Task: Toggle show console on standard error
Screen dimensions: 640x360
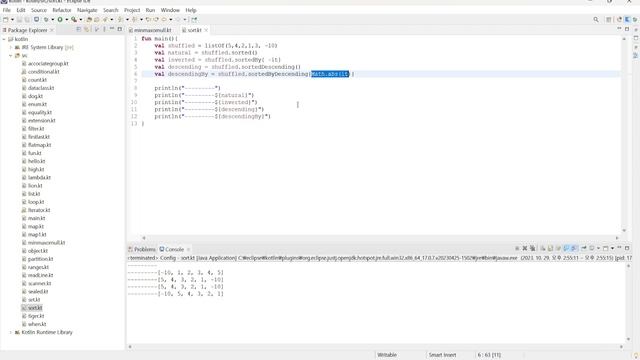Action: (574, 248)
